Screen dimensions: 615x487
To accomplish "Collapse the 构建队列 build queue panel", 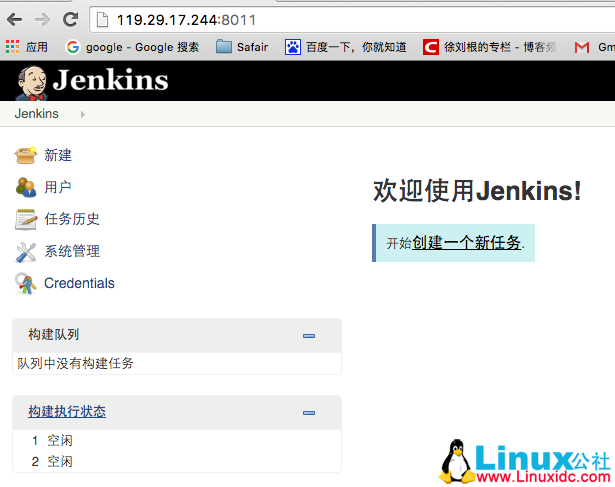I will pyautogui.click(x=309, y=336).
